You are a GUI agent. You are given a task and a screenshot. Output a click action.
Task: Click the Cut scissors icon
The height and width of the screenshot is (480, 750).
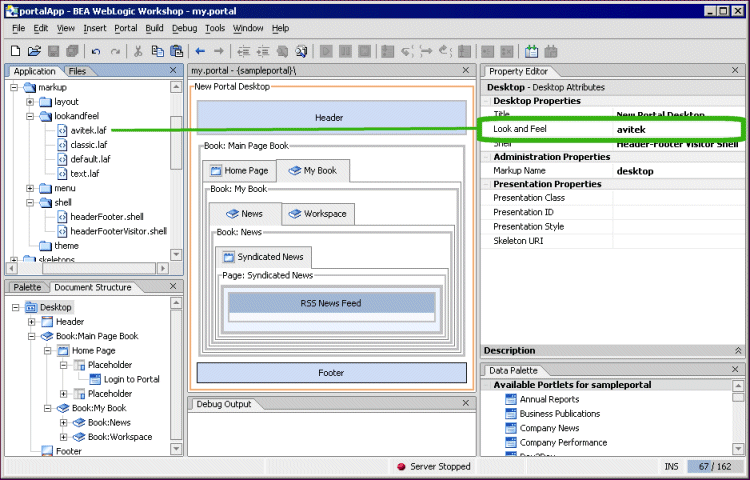point(138,51)
